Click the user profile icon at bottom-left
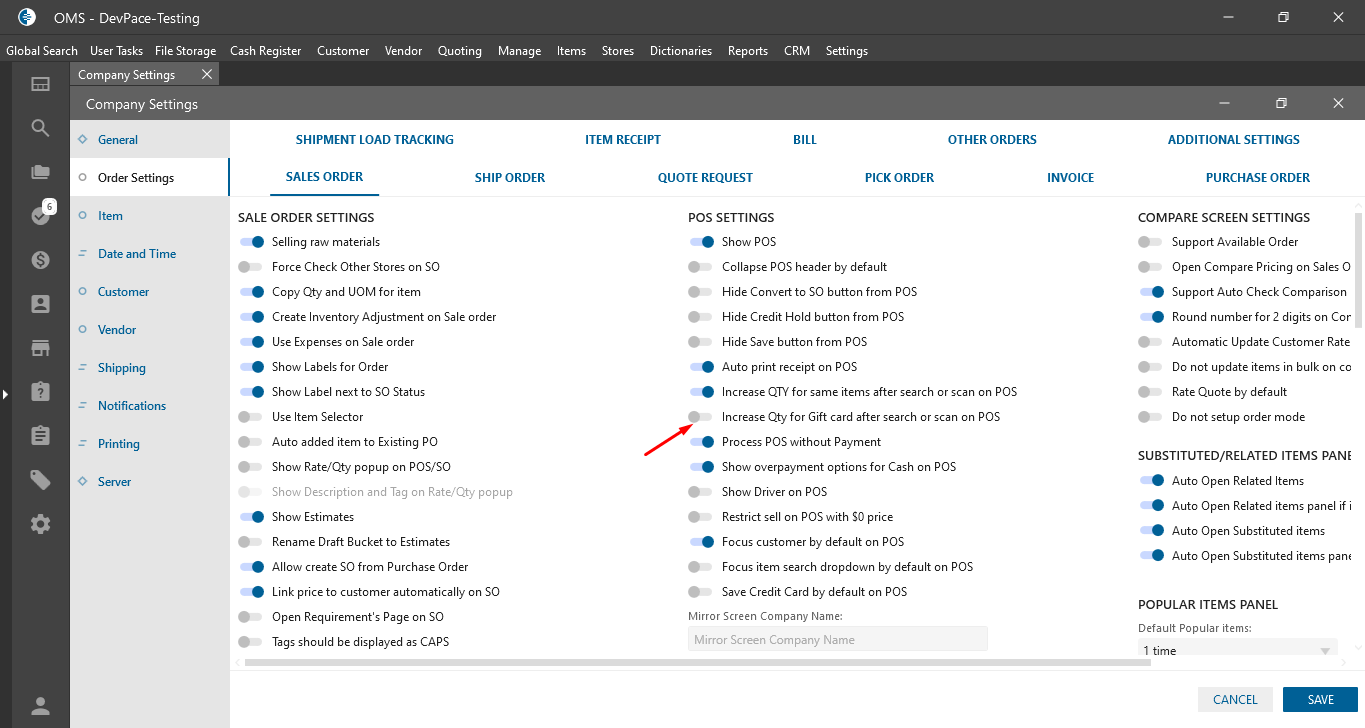Screen dimensions: 1365x728 [x=40, y=706]
